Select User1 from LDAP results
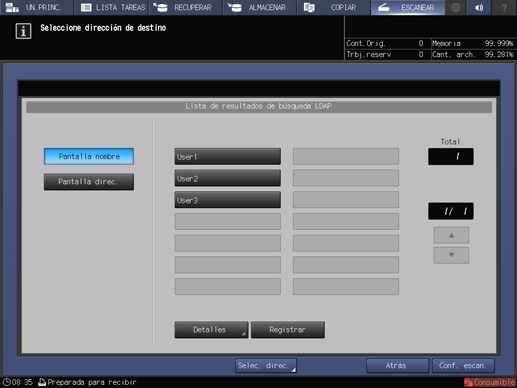The width and height of the screenshot is (517, 388). pos(228,157)
